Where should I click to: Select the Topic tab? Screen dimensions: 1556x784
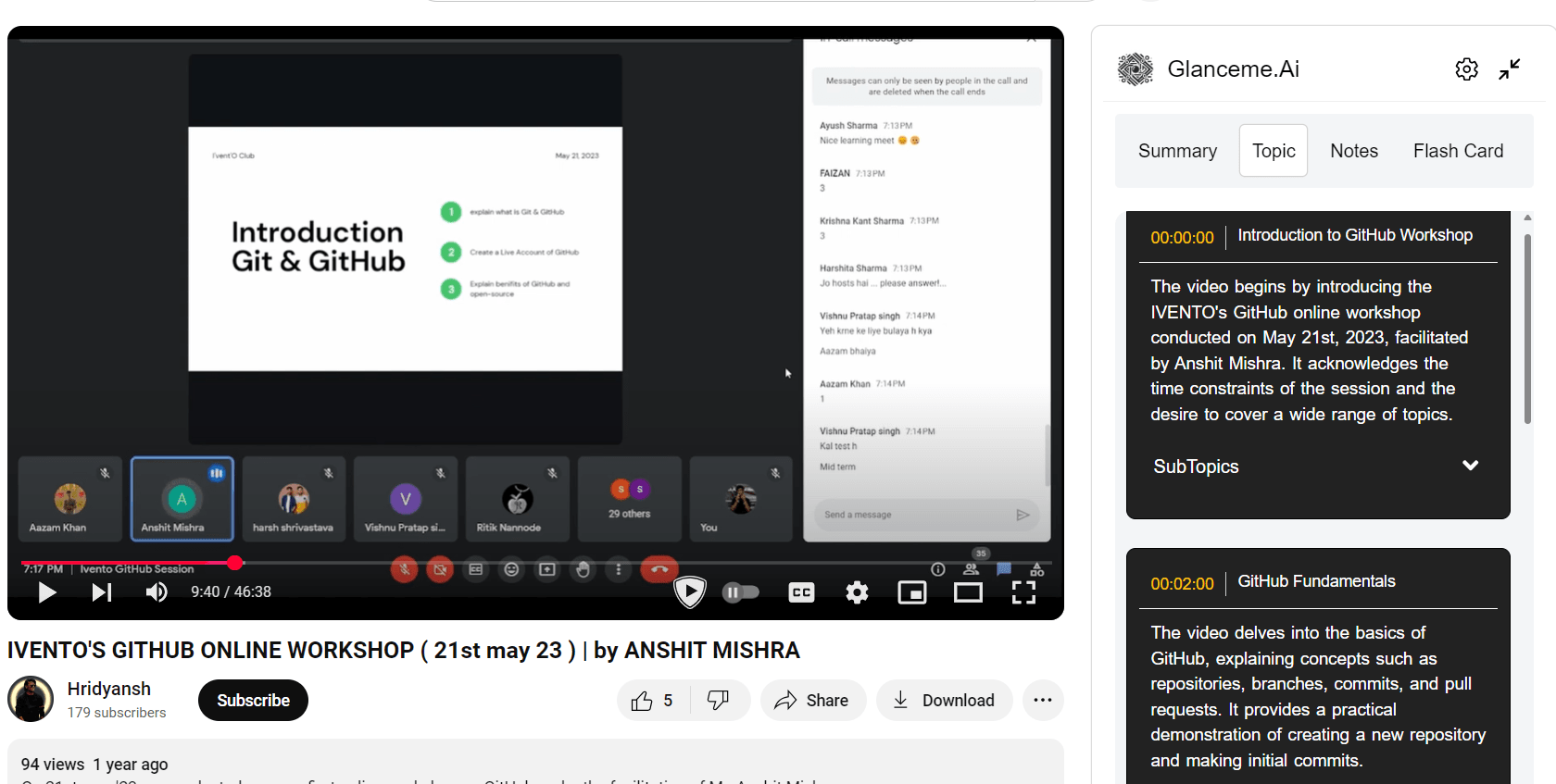1274,151
